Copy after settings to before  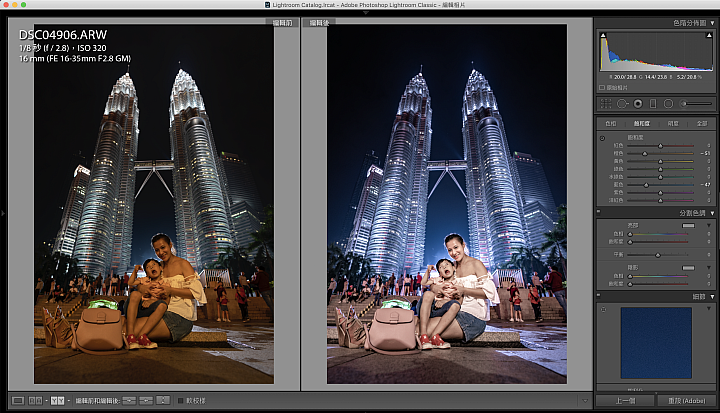[146, 401]
